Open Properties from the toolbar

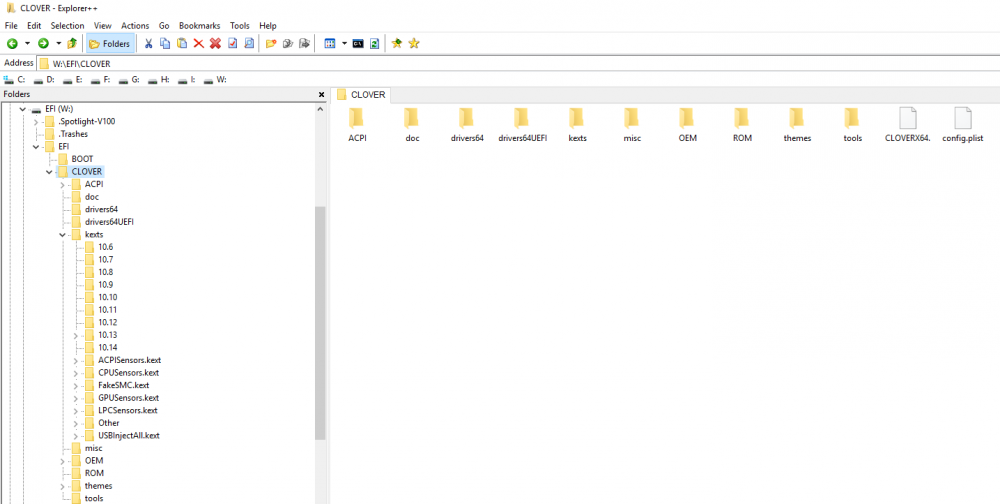pos(232,43)
